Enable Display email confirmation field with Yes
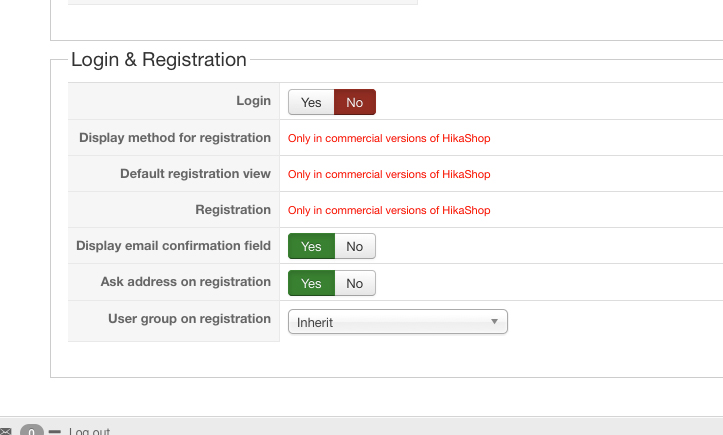Screen dimensions: 723x435 point(311,247)
